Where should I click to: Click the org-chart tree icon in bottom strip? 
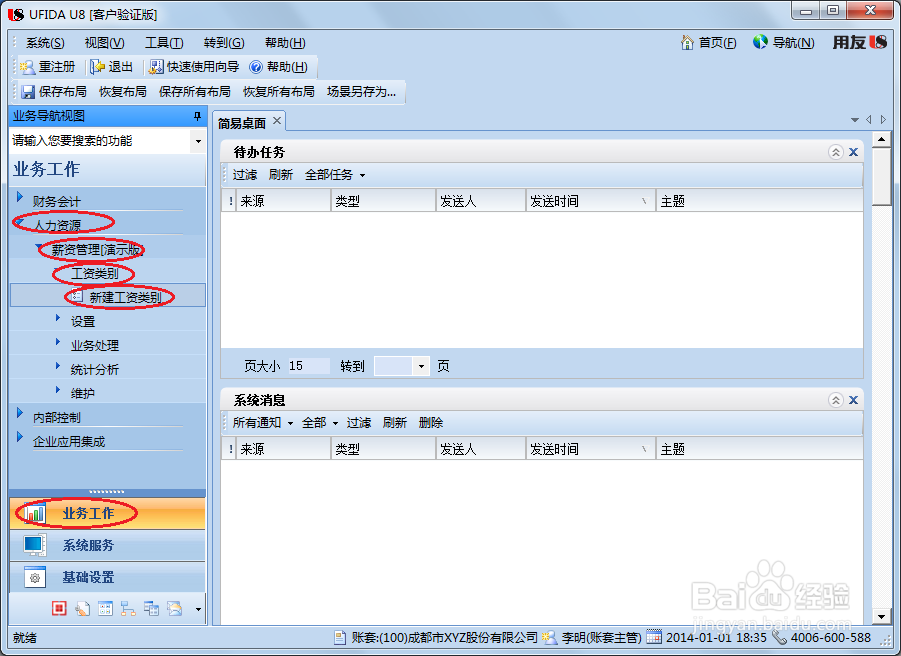click(x=128, y=608)
